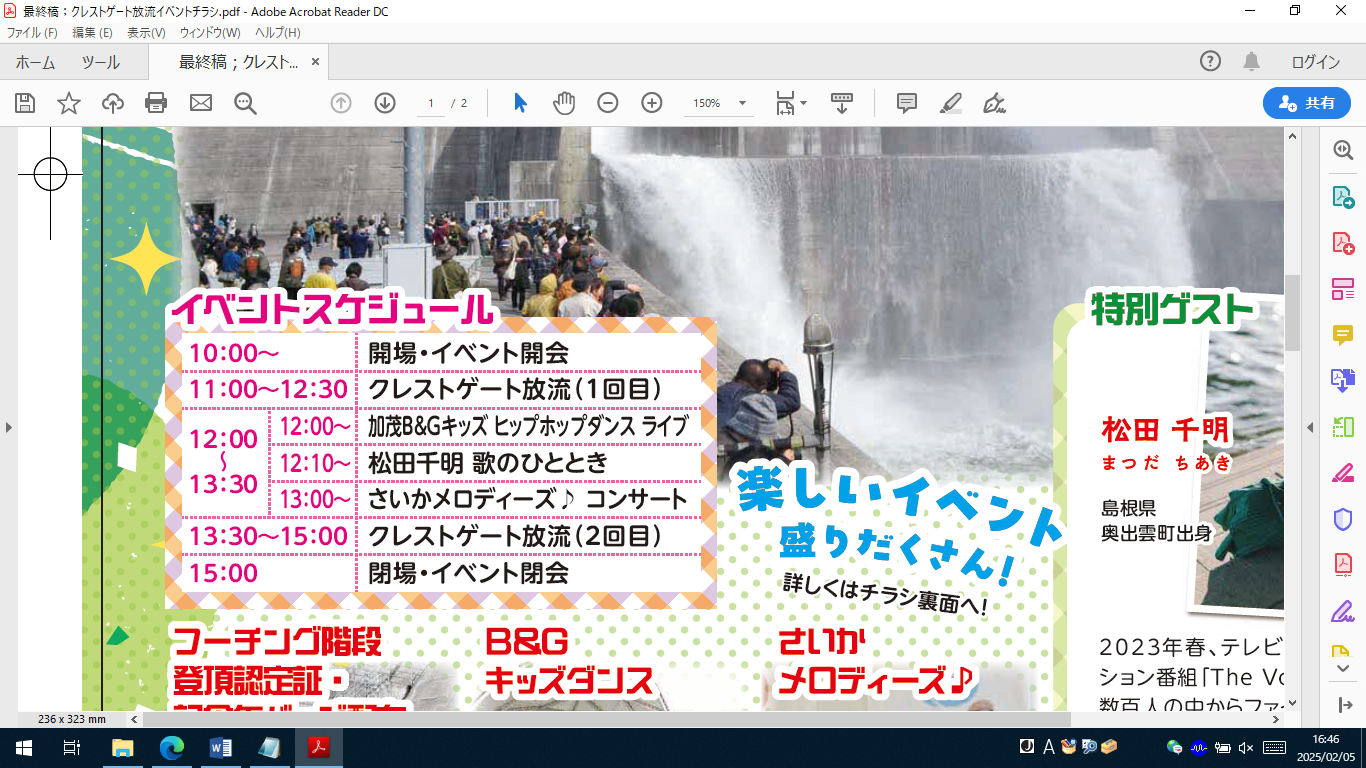This screenshot has width=1366, height=768.
Task: Go to next page arrow button
Action: pos(385,103)
